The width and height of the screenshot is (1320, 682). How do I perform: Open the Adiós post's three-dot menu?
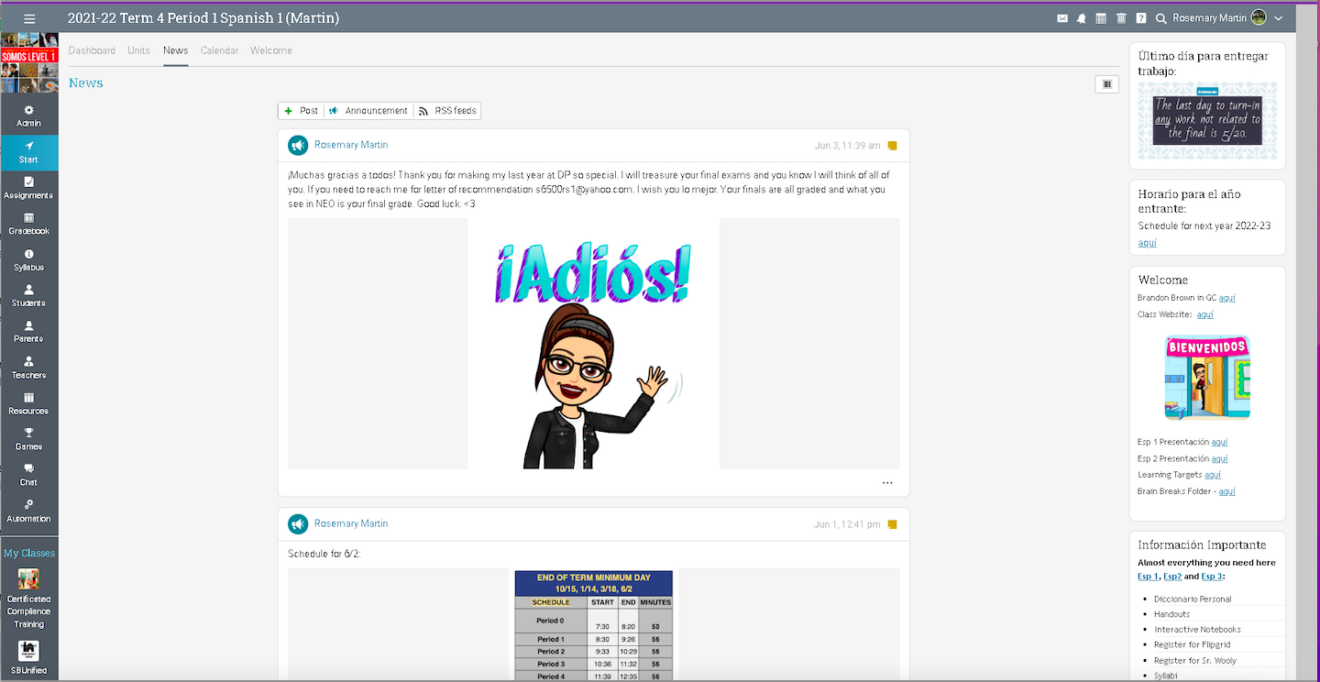887,483
